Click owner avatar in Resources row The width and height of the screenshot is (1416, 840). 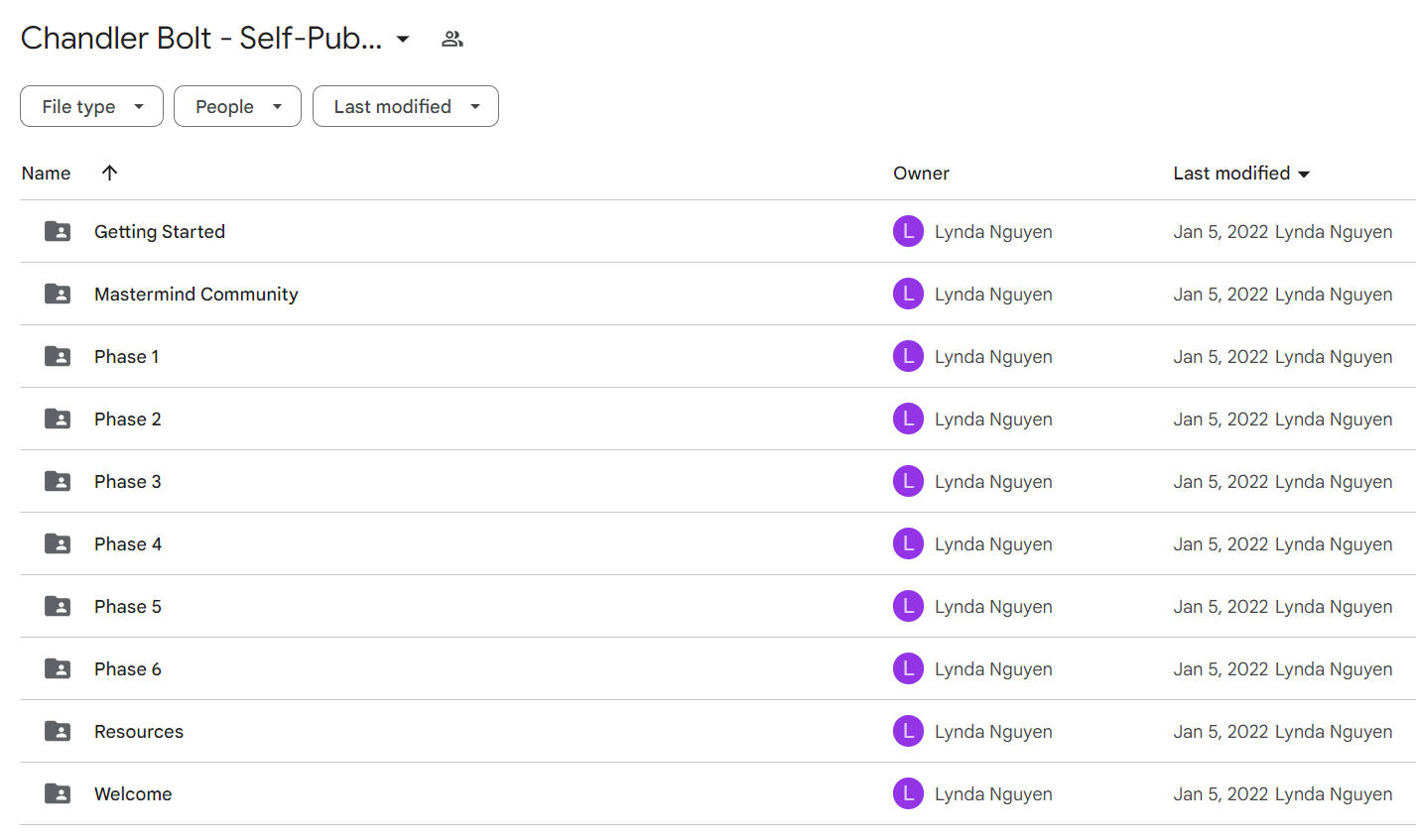click(x=908, y=731)
